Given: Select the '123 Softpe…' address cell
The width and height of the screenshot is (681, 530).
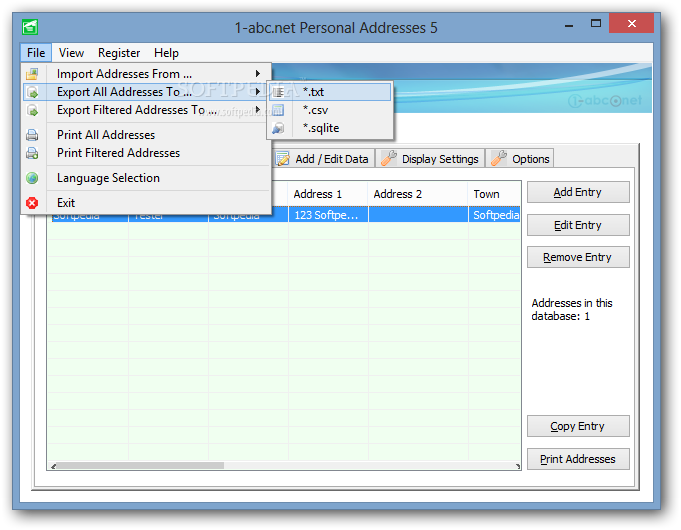Looking at the screenshot, I should click(328, 215).
